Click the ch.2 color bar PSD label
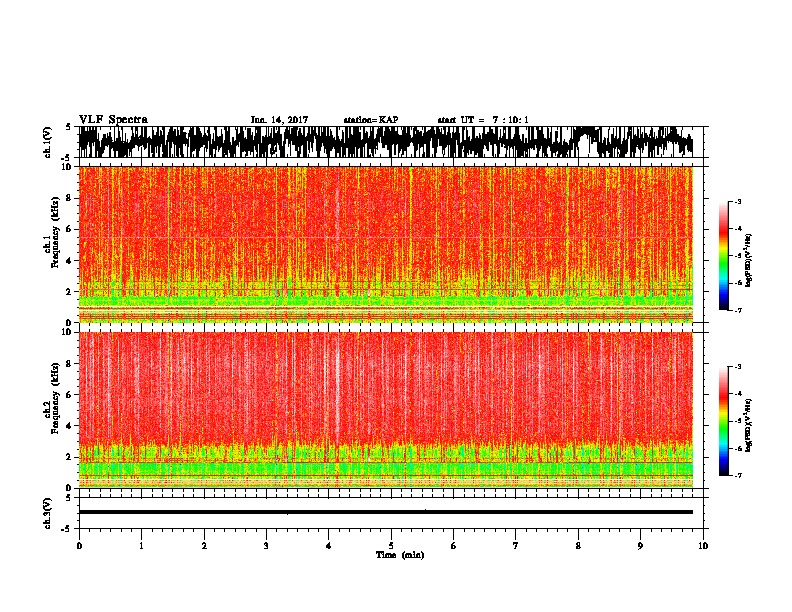Image resolution: width=792 pixels, height=612 pixels. [748, 425]
